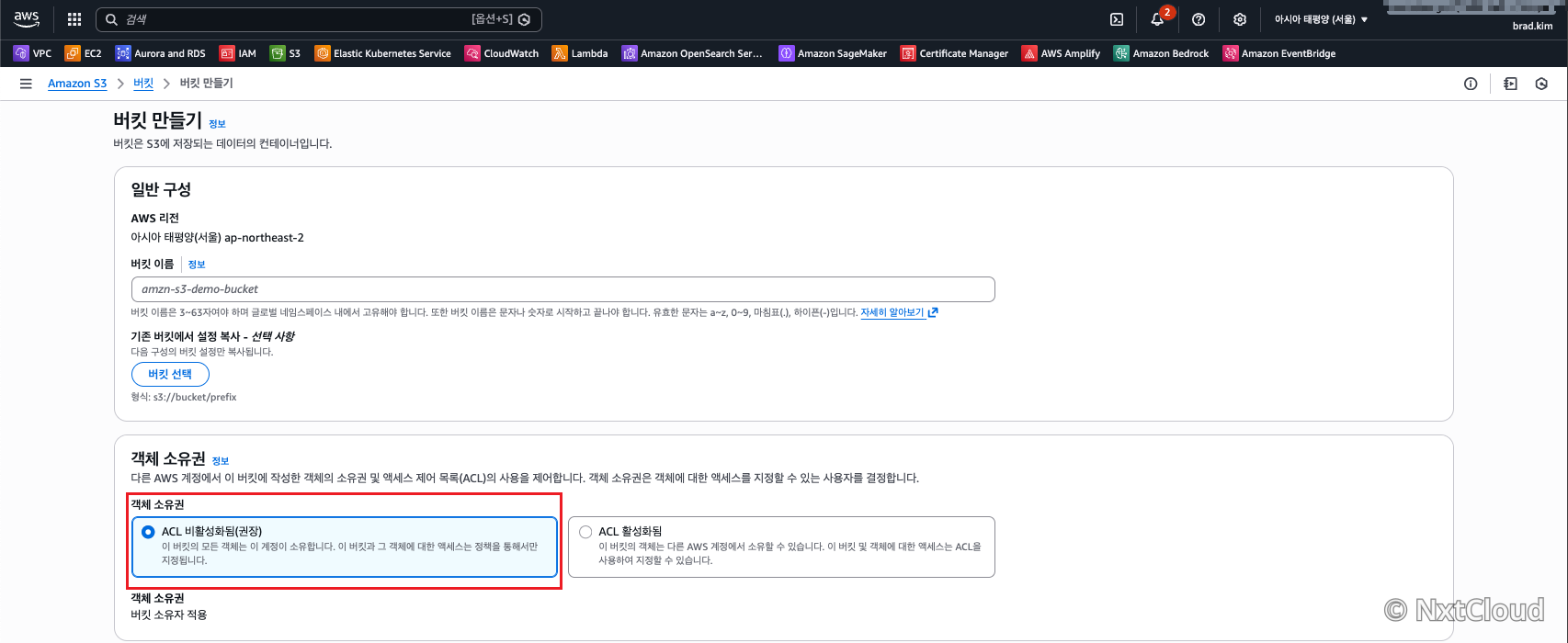Click the Amazon Q icon inside search bar

[x=524, y=19]
